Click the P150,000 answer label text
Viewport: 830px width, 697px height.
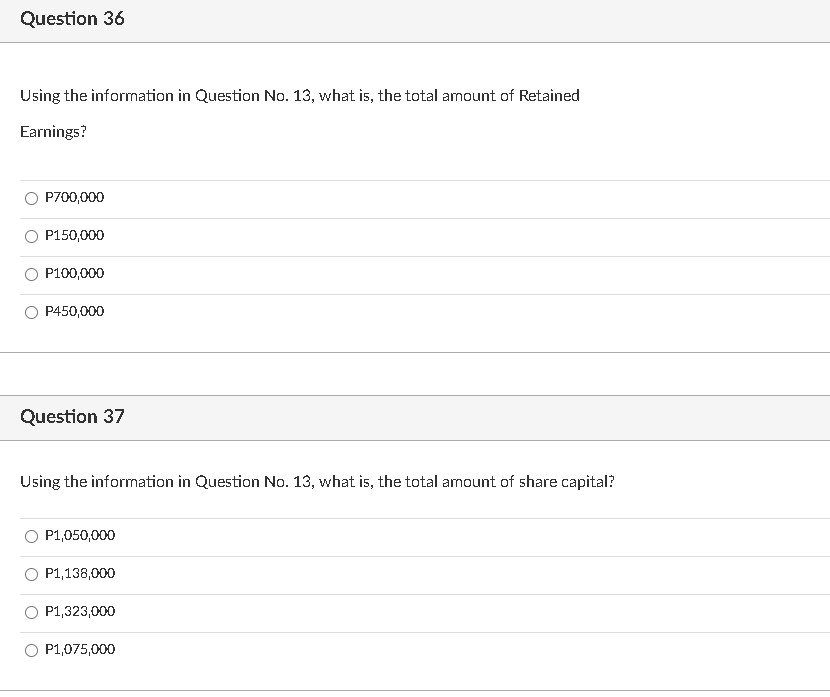[x=74, y=235]
